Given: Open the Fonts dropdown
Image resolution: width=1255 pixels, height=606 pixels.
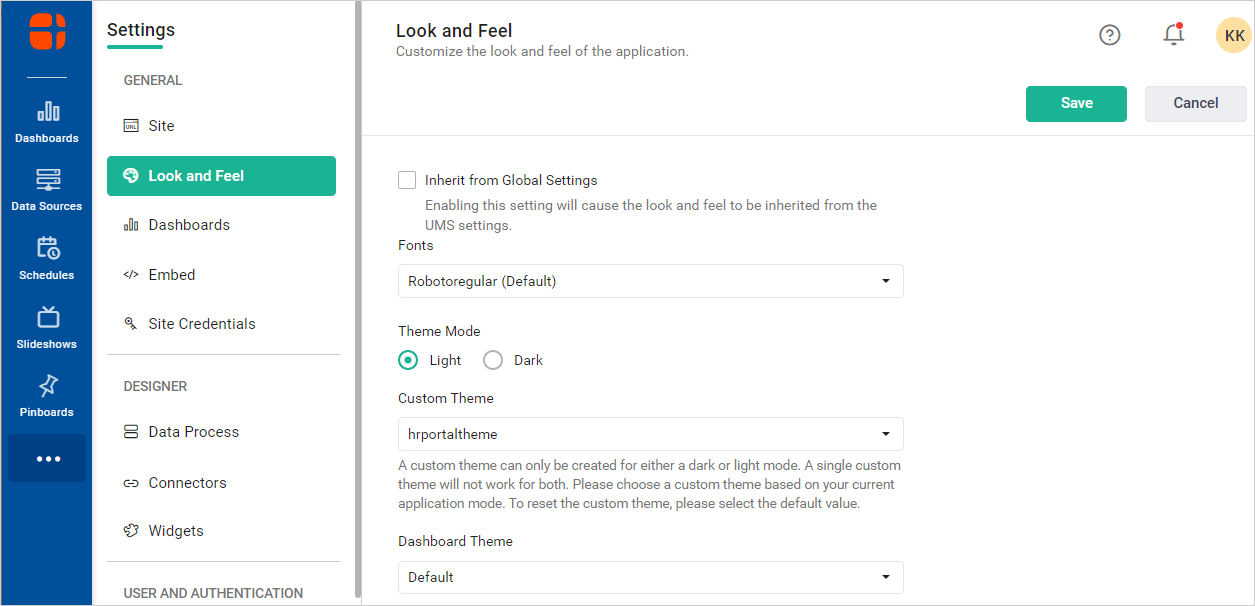Looking at the screenshot, I should (650, 281).
